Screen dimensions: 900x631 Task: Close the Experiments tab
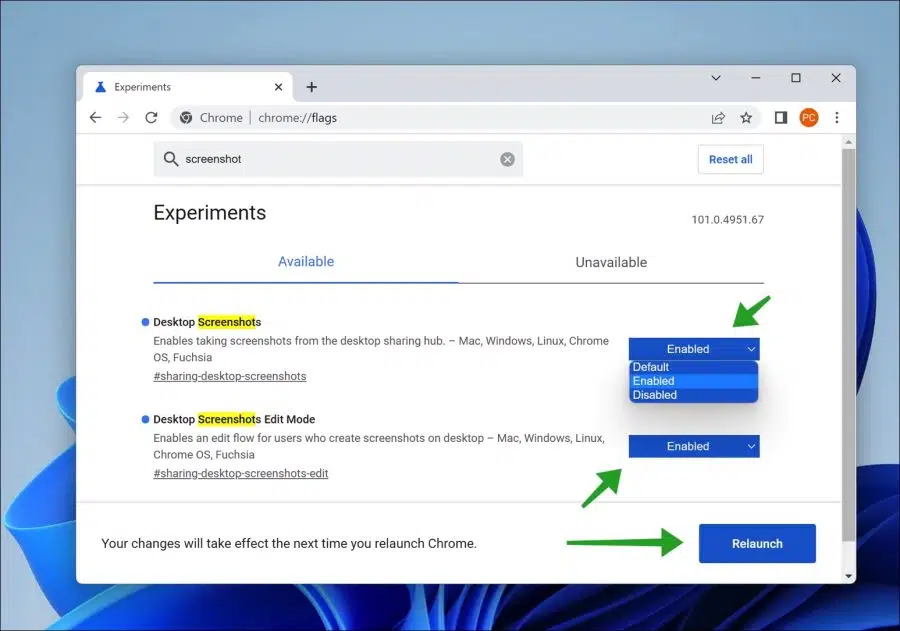click(278, 87)
